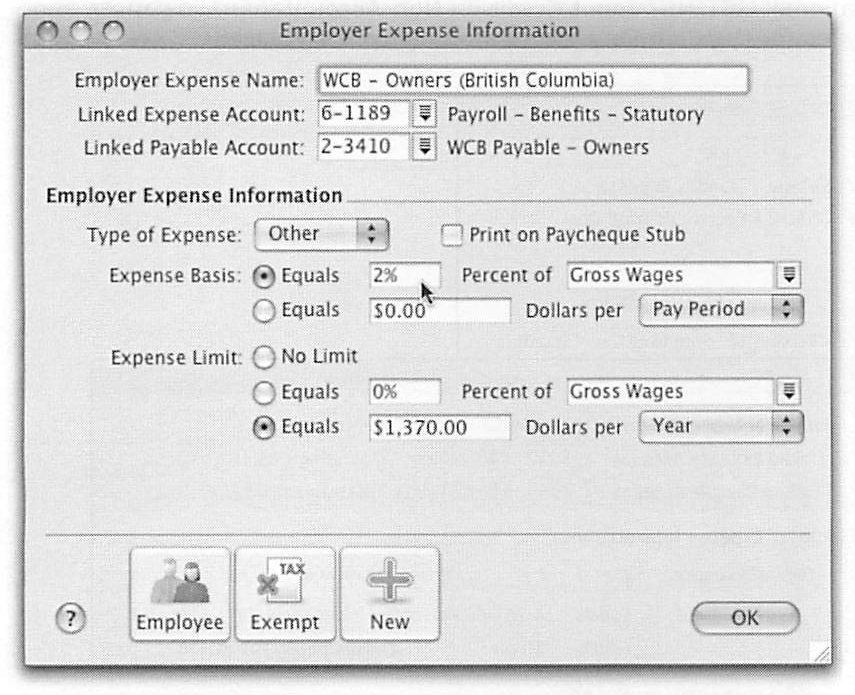
Task: Edit Linked Payable Account number 2-3410
Action: 363,147
